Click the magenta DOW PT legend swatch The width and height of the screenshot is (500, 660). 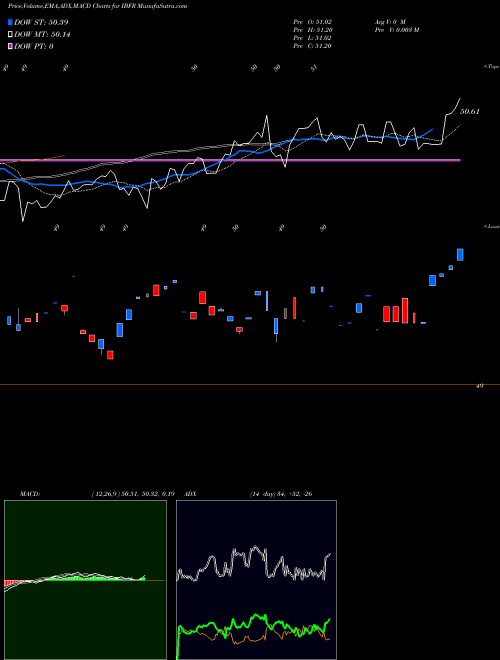pyautogui.click(x=11, y=46)
